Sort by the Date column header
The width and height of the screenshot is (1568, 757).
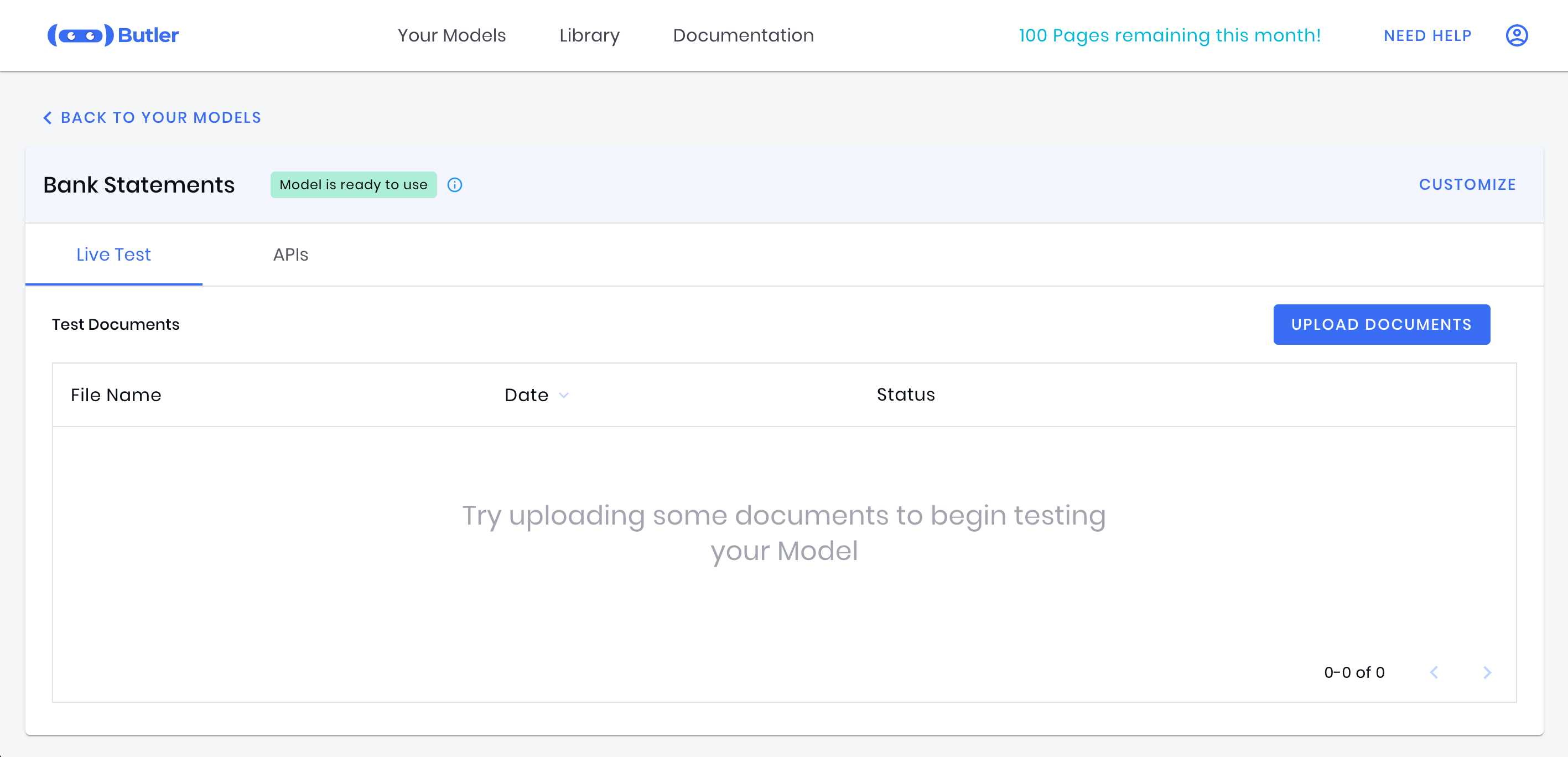click(x=527, y=395)
